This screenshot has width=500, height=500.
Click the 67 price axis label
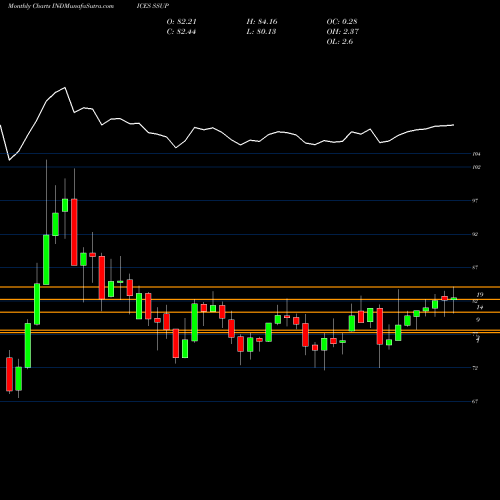point(475,401)
